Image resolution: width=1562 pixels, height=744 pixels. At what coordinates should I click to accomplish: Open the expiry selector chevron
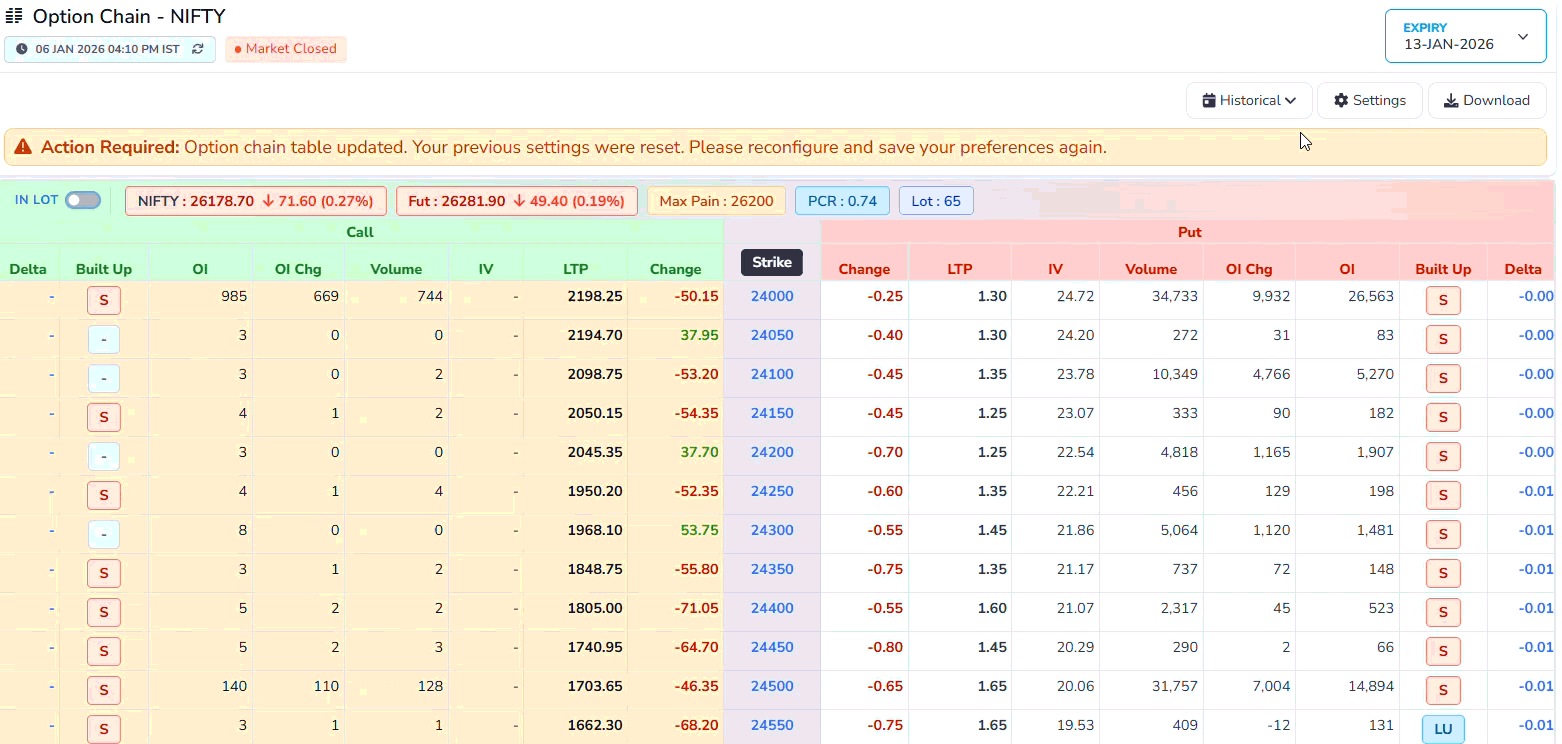pos(1523,36)
